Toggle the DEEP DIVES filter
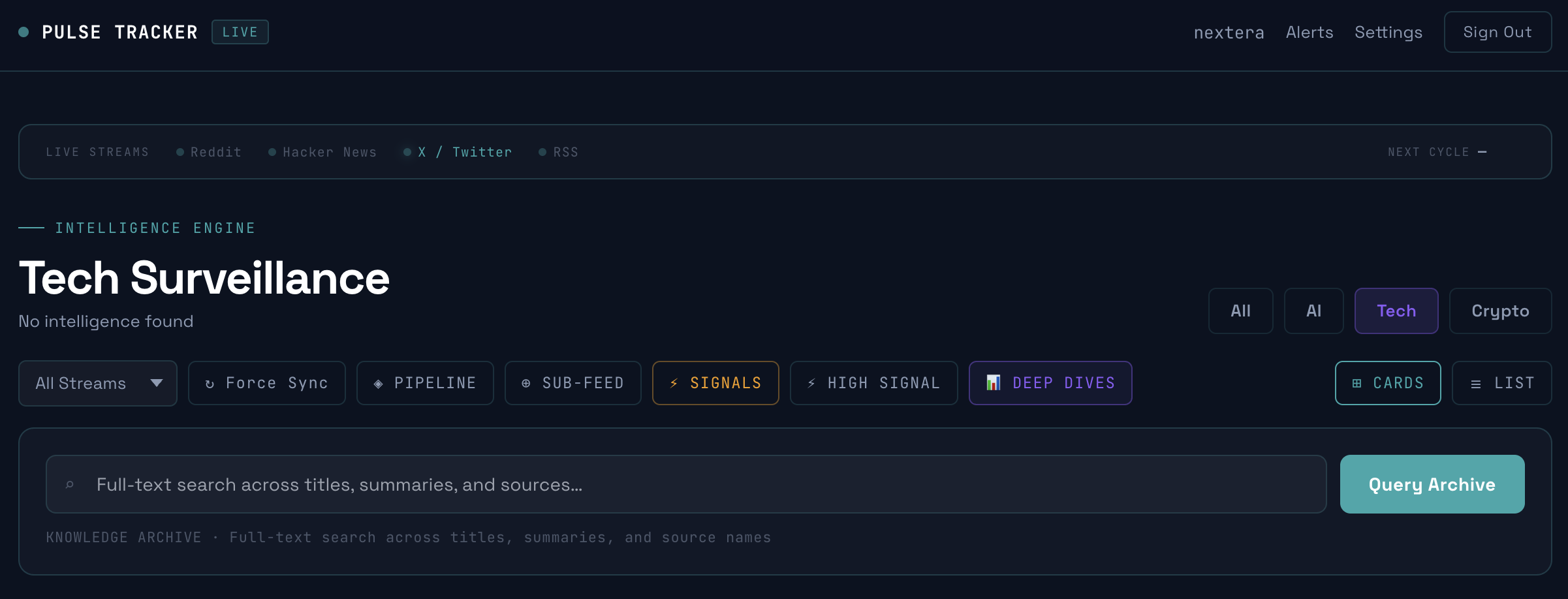The image size is (1568, 599). point(1050,383)
